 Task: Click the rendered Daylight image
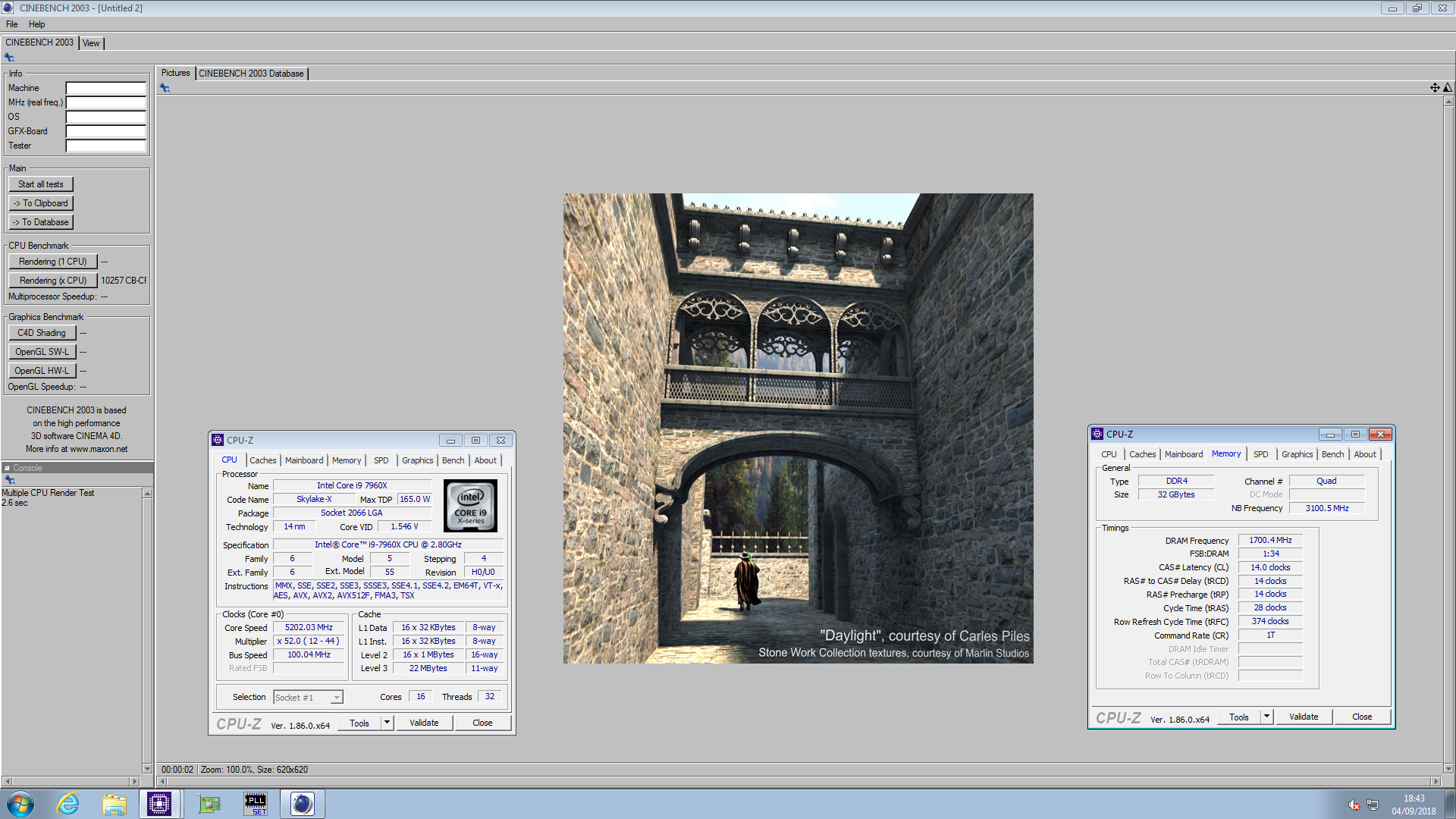798,428
